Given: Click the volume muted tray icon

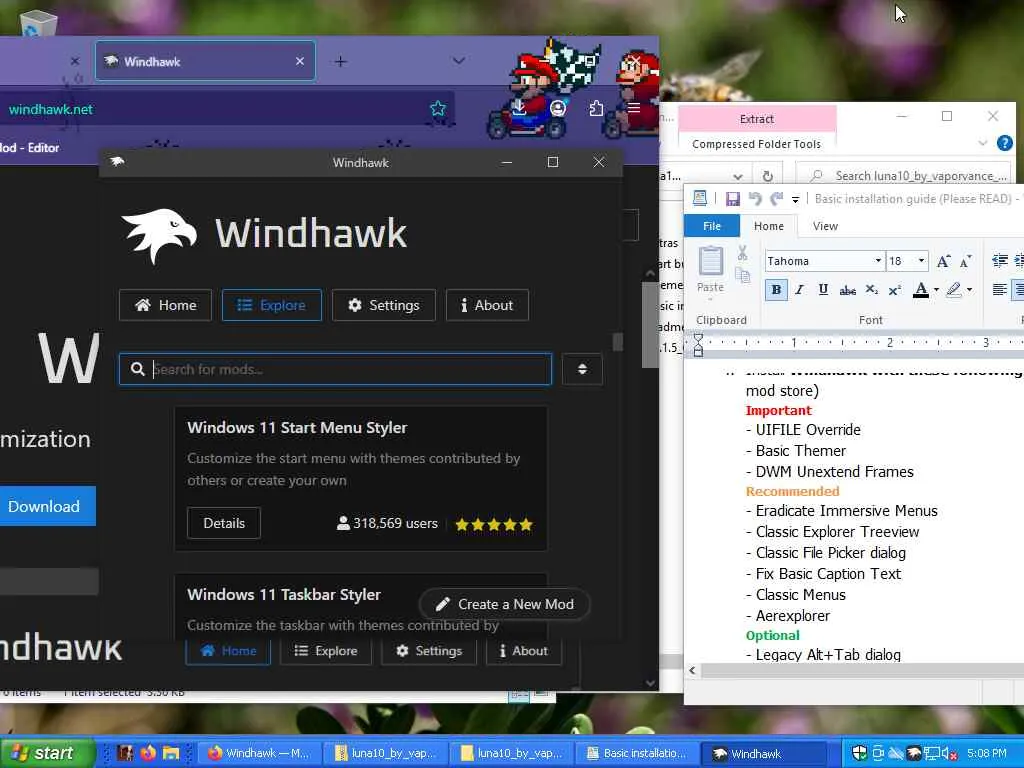Looking at the screenshot, I should (x=949, y=753).
